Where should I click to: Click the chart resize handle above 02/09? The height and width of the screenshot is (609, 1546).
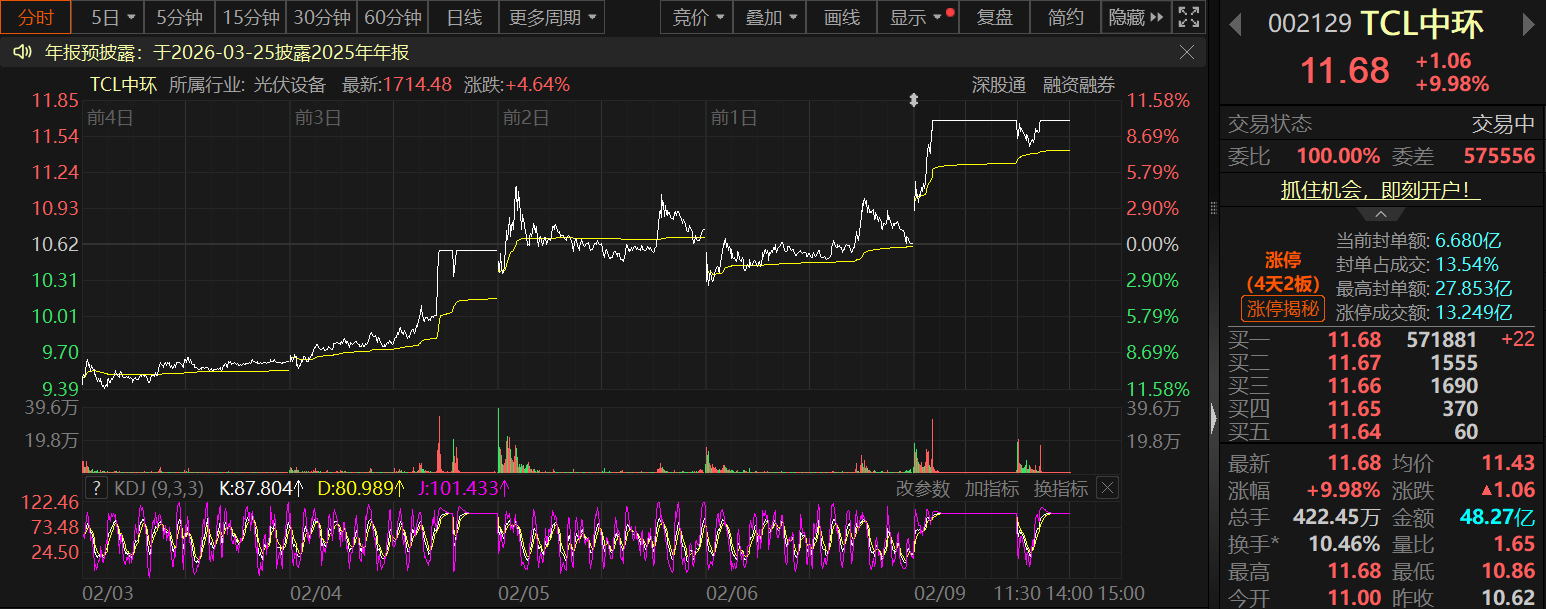click(913, 99)
